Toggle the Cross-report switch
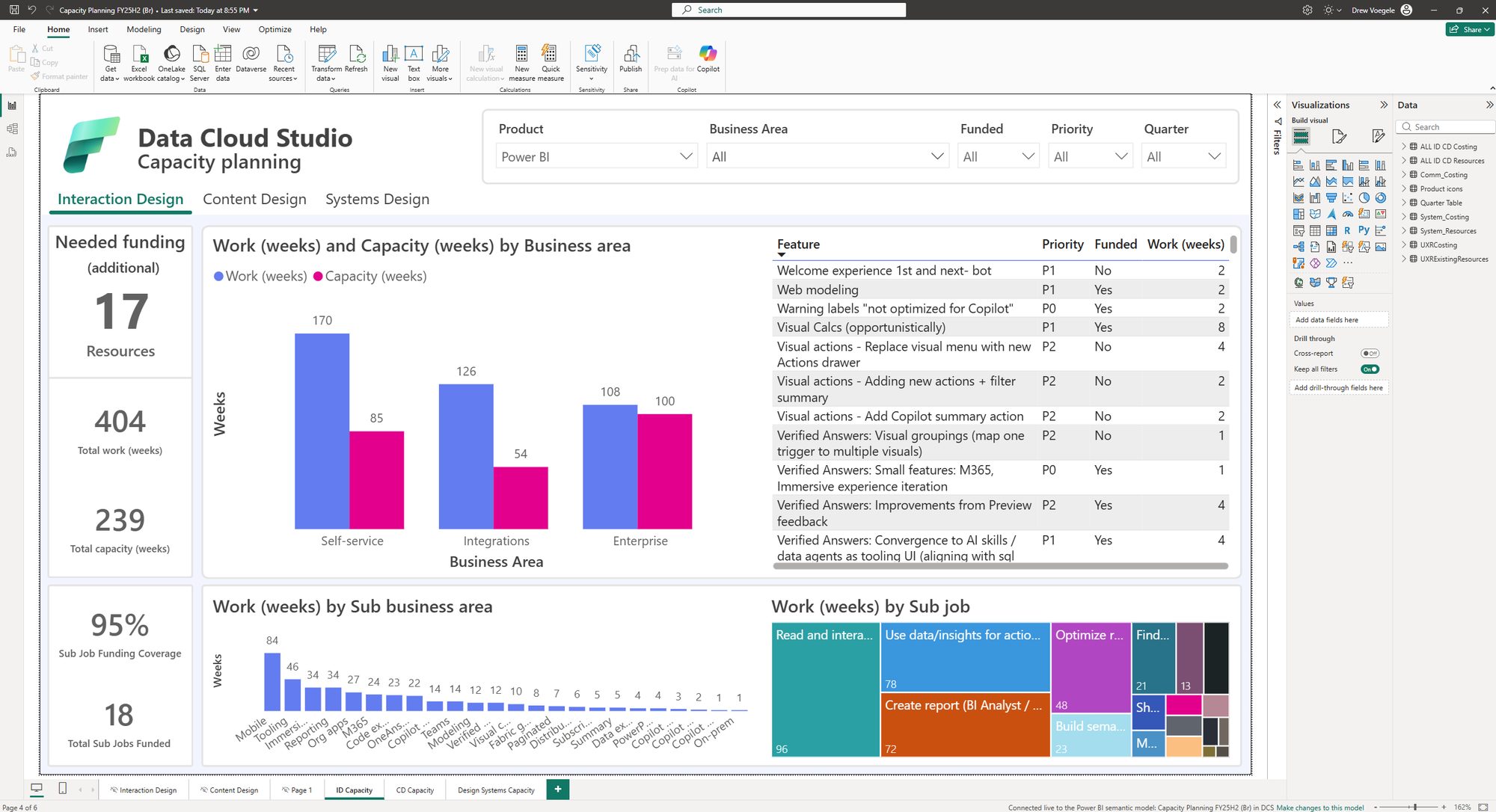Viewport: 1496px width, 812px height. (1370, 354)
